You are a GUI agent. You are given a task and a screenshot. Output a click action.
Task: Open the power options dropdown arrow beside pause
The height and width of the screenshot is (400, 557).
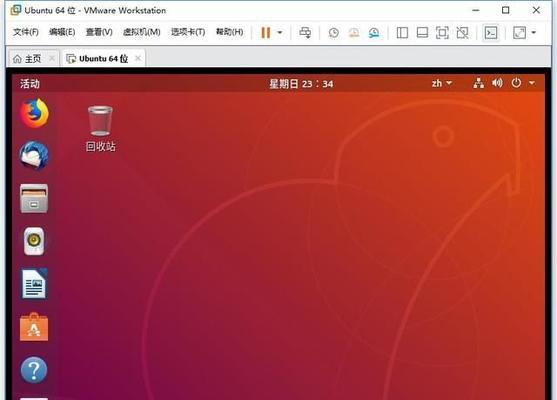(x=280, y=33)
